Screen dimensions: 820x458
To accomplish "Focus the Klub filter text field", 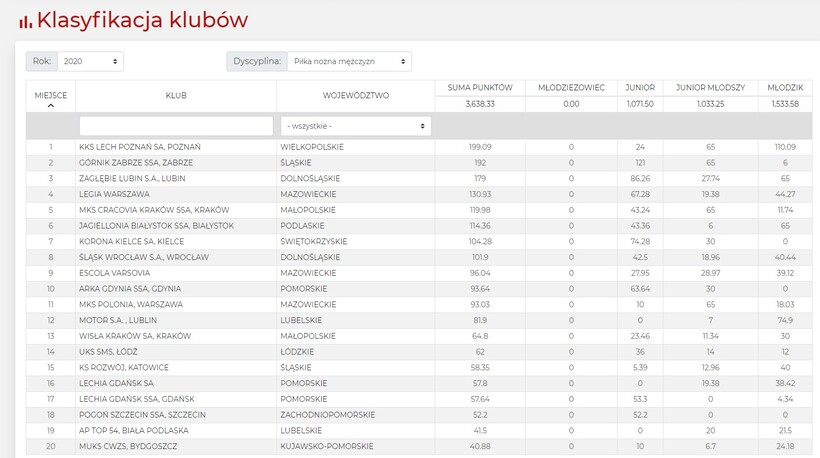I will (176, 126).
